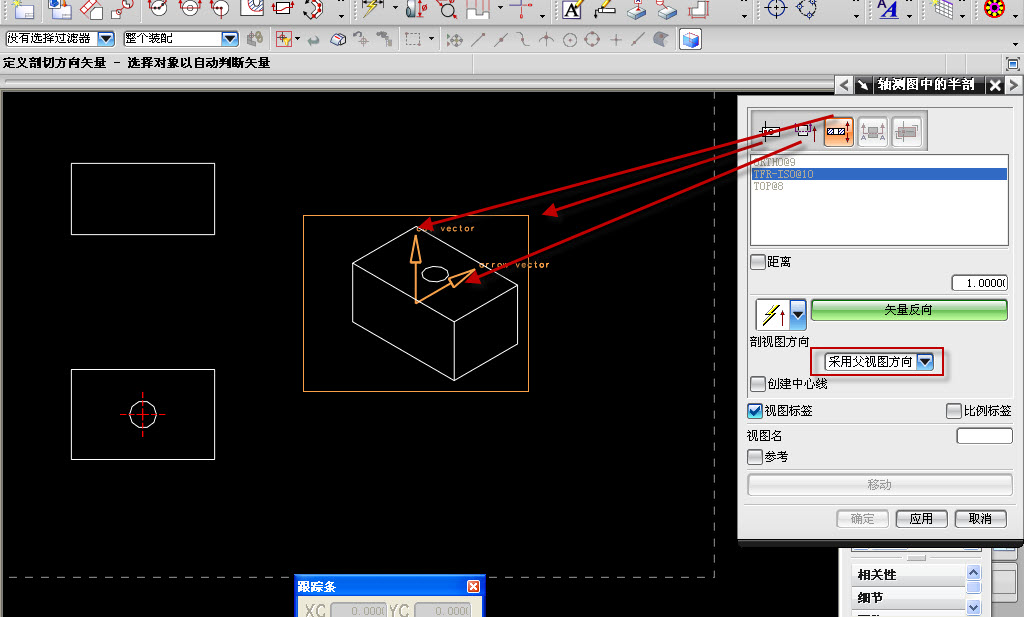Click the grayed 确定 button
The width and height of the screenshot is (1024, 617).
tap(863, 518)
